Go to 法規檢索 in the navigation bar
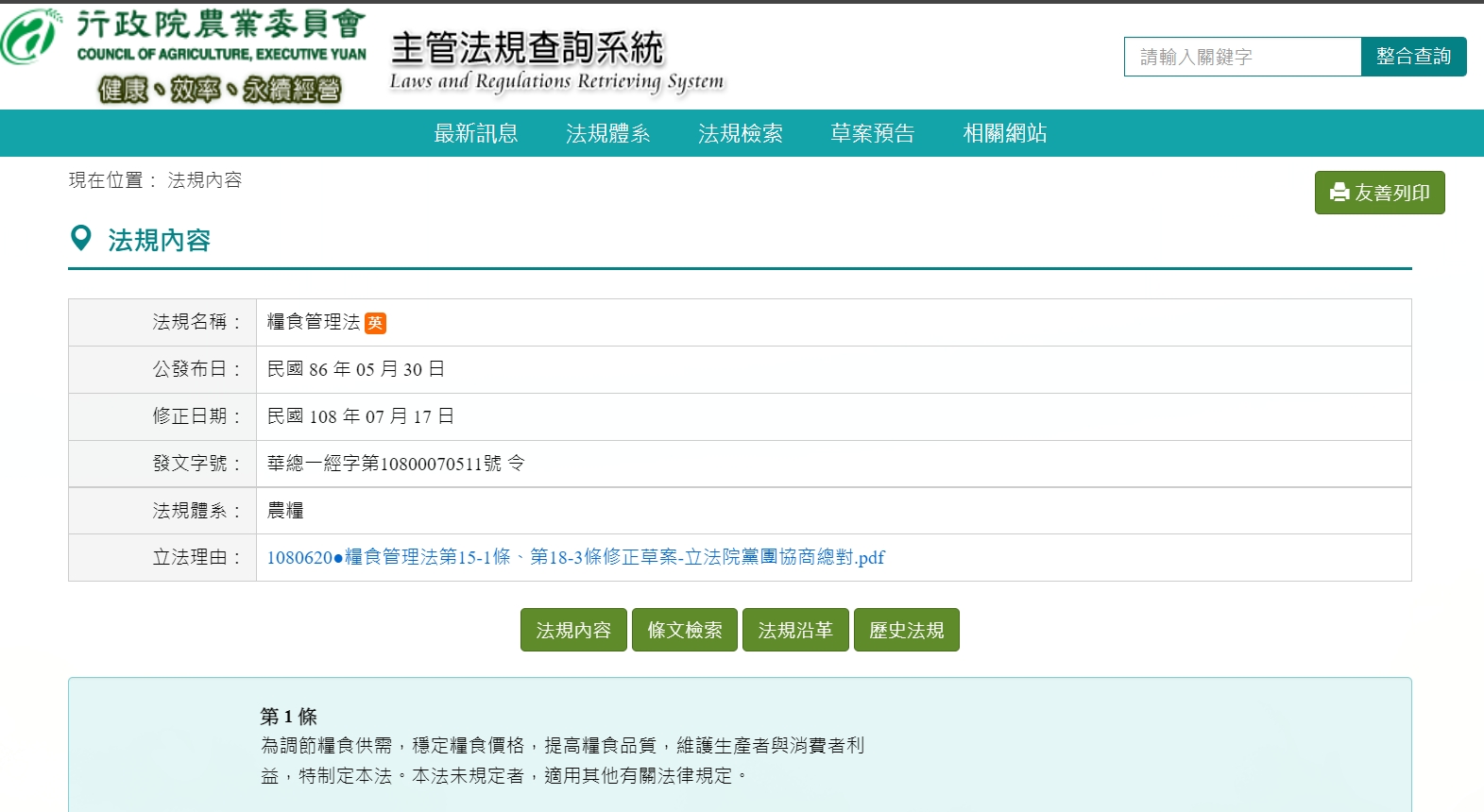 pos(740,133)
